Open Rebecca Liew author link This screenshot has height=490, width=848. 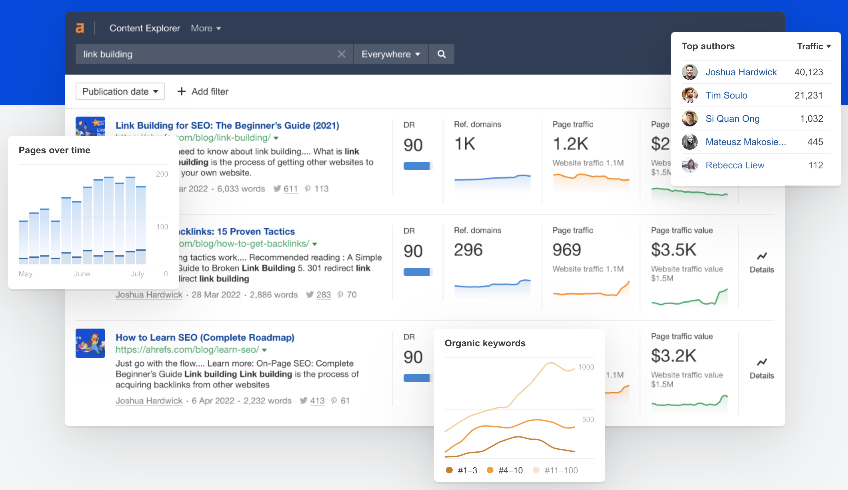click(734, 165)
